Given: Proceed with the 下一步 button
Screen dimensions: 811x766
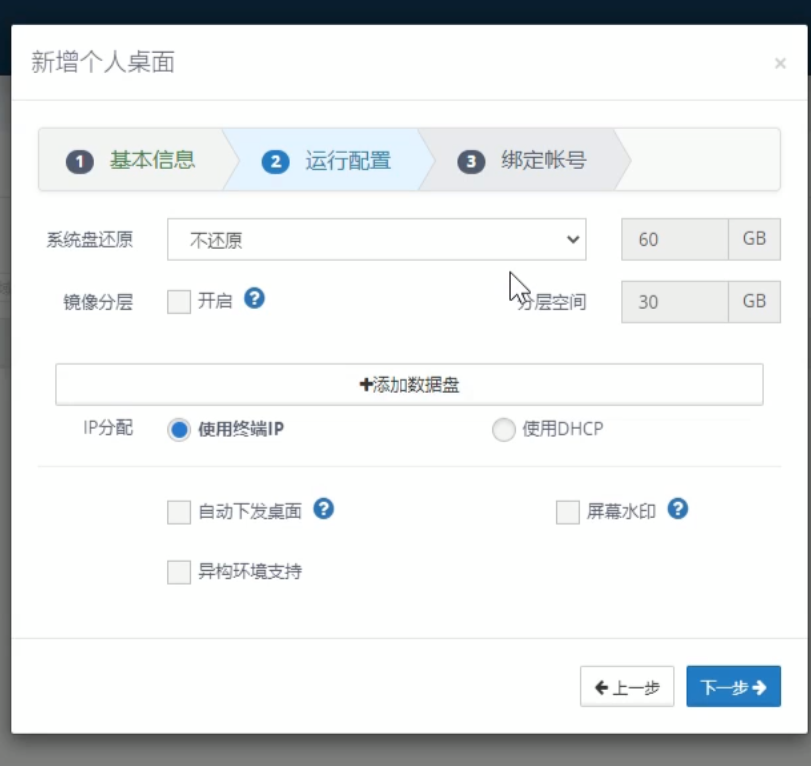Looking at the screenshot, I should tap(733, 687).
